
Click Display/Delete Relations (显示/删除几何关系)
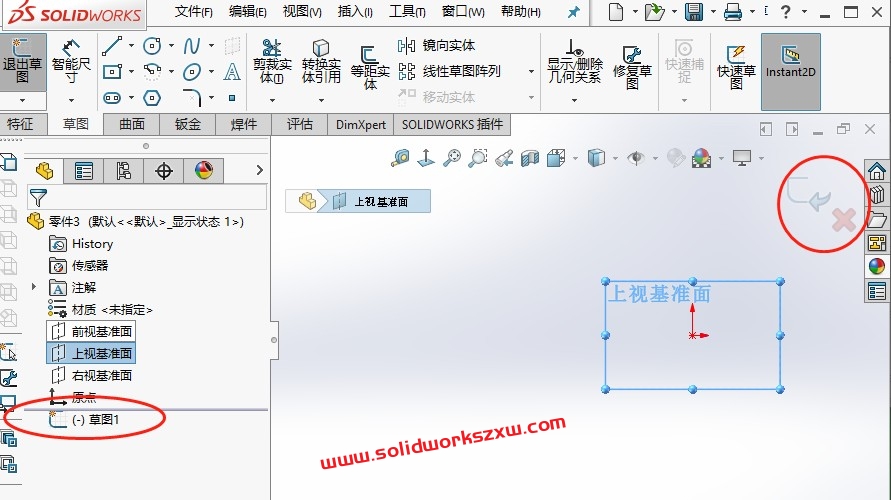click(x=574, y=61)
